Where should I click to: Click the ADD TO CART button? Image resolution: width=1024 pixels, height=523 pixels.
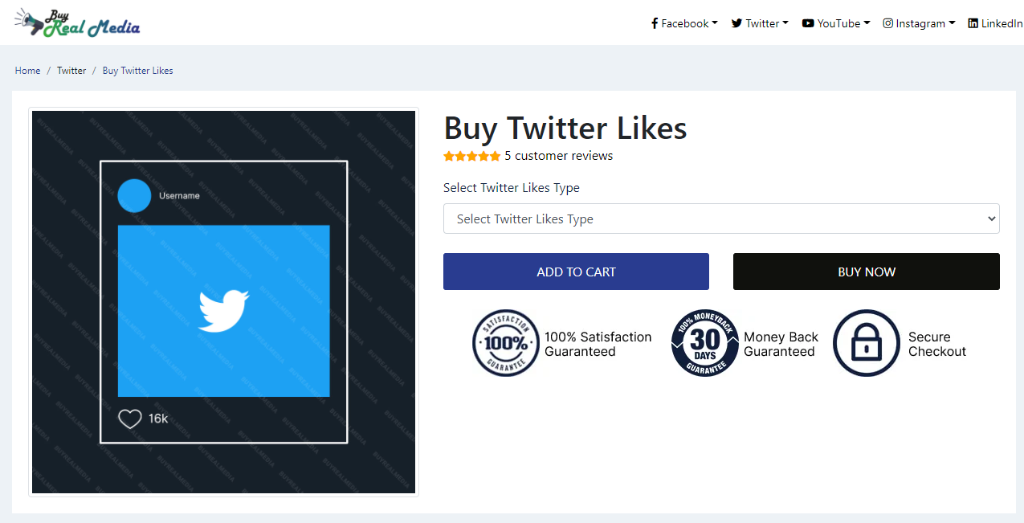[x=576, y=272]
